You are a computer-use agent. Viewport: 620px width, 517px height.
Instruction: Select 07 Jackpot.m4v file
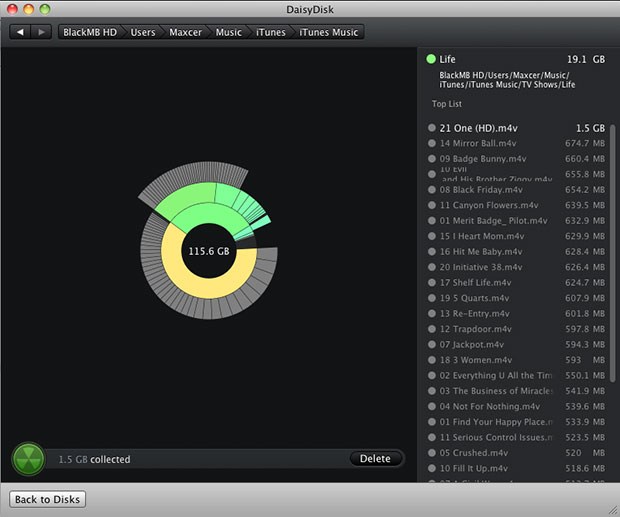coord(516,345)
